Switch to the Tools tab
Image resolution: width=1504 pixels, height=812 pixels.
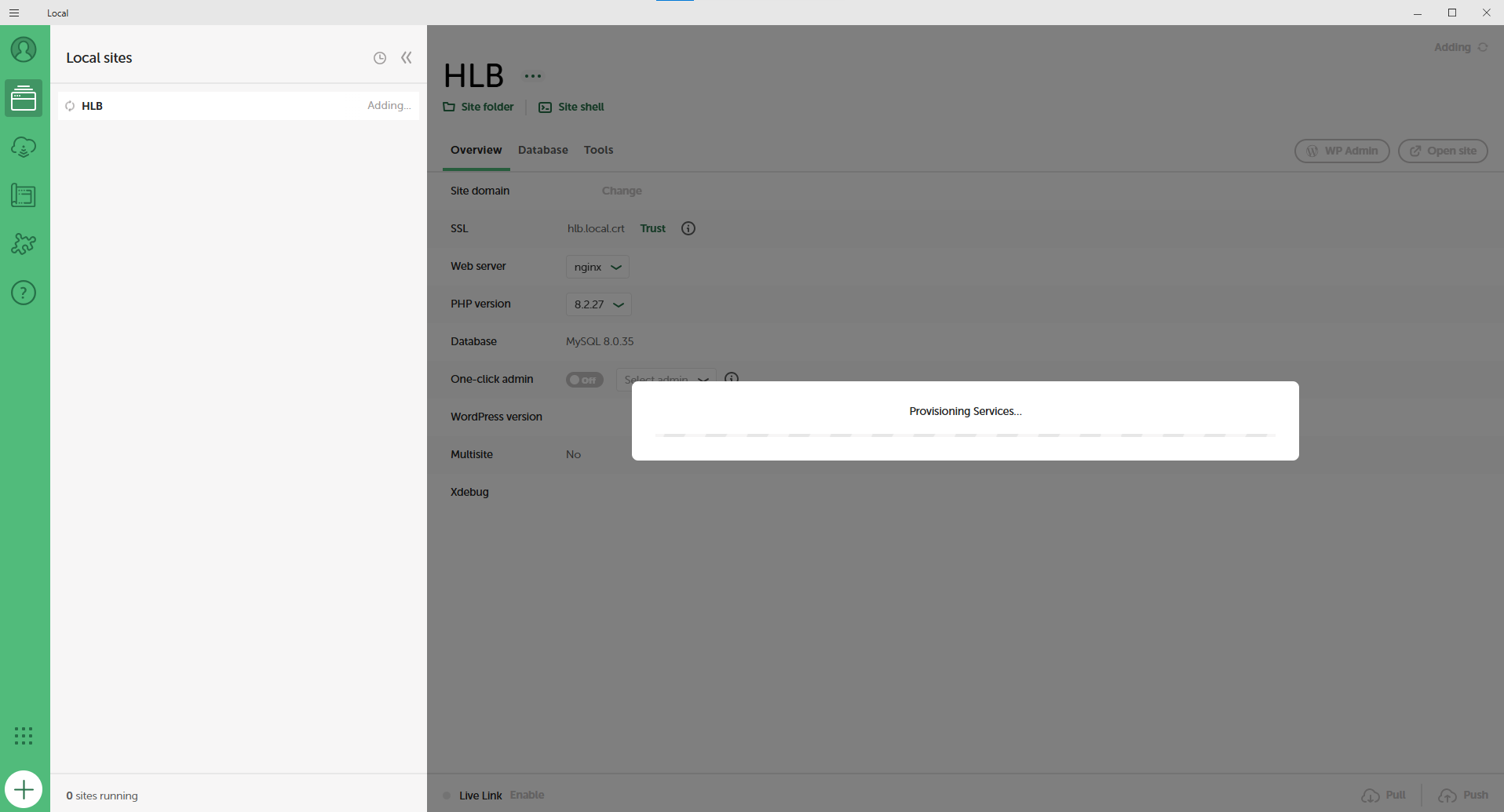[598, 150]
